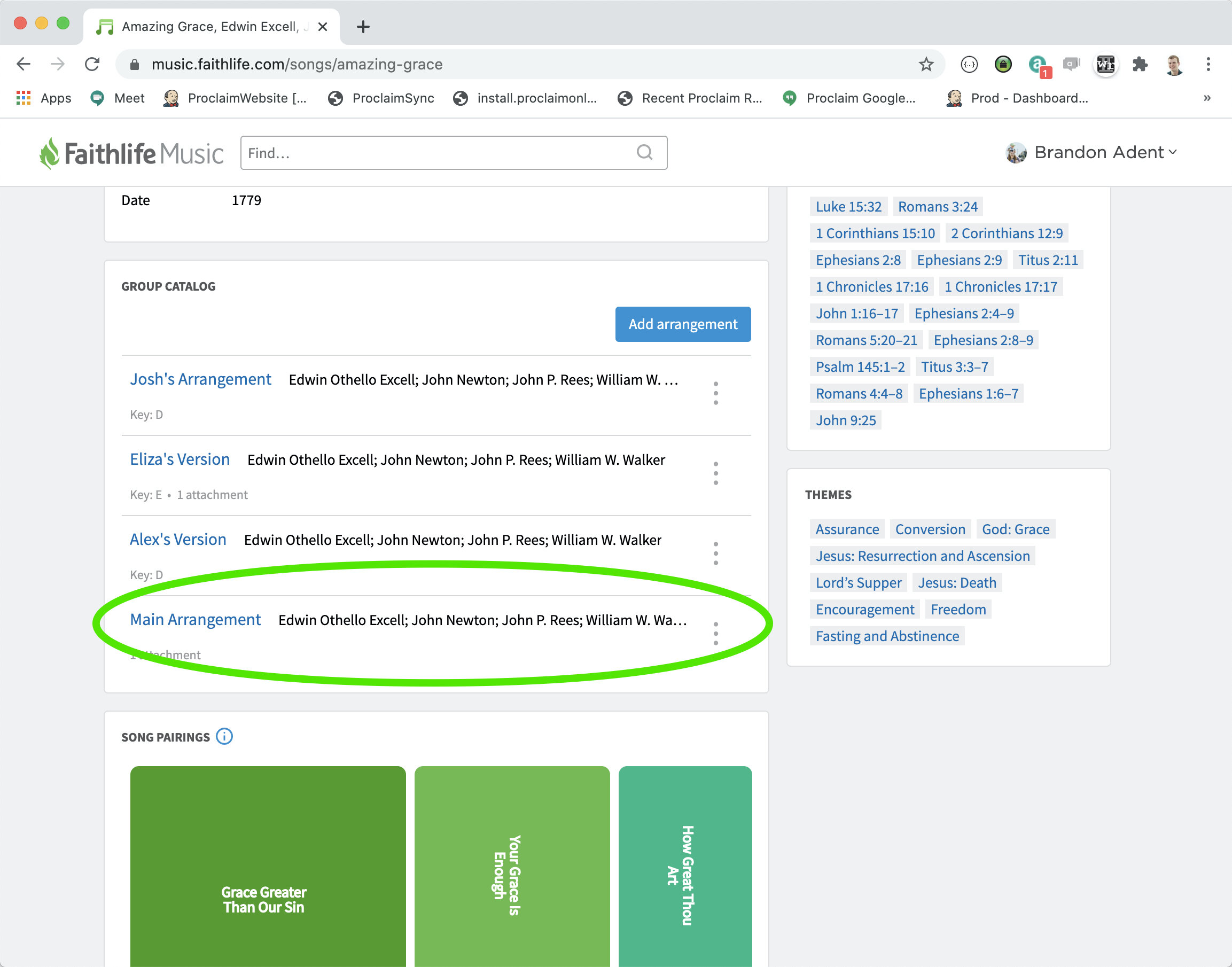Open a new browser tab
The image size is (1232, 967).
(363, 27)
